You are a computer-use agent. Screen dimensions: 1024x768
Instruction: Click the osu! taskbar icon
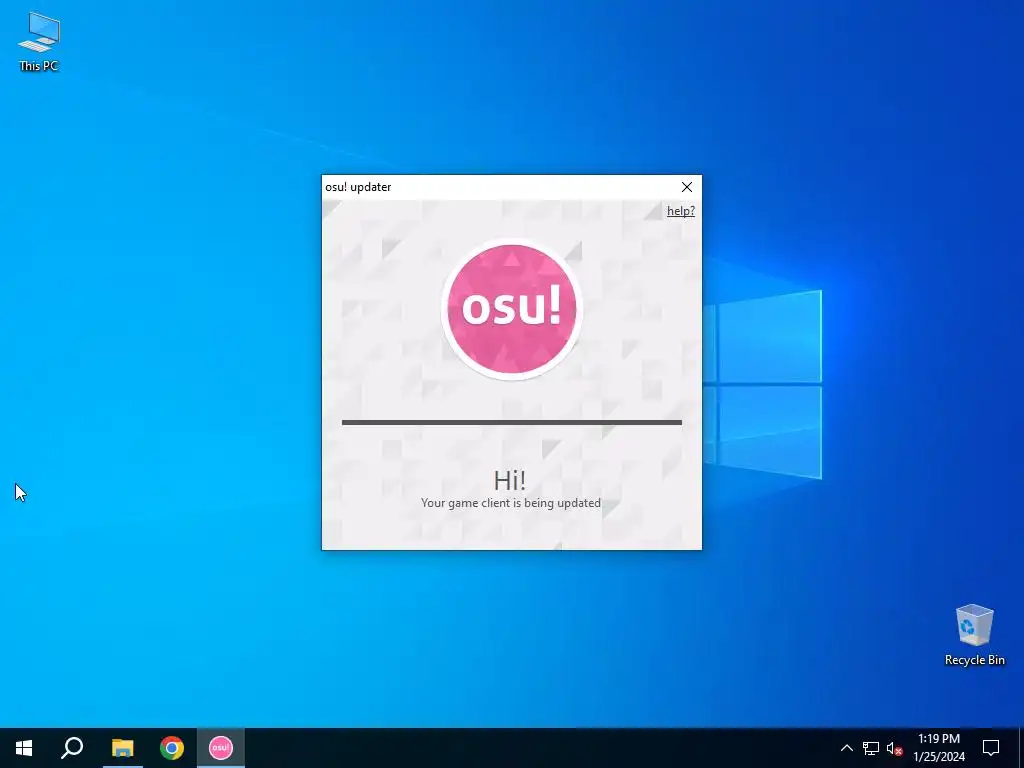(221, 748)
